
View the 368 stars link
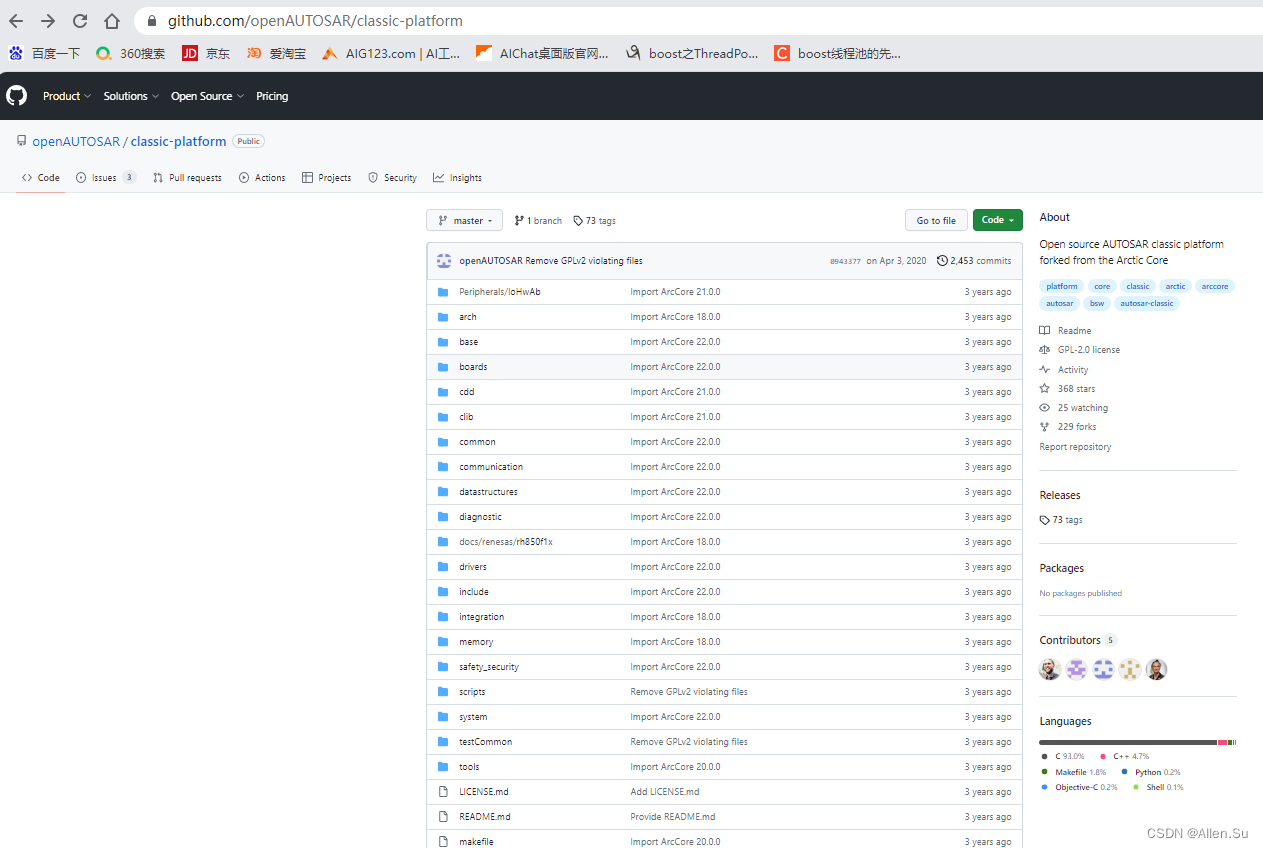coord(1067,389)
